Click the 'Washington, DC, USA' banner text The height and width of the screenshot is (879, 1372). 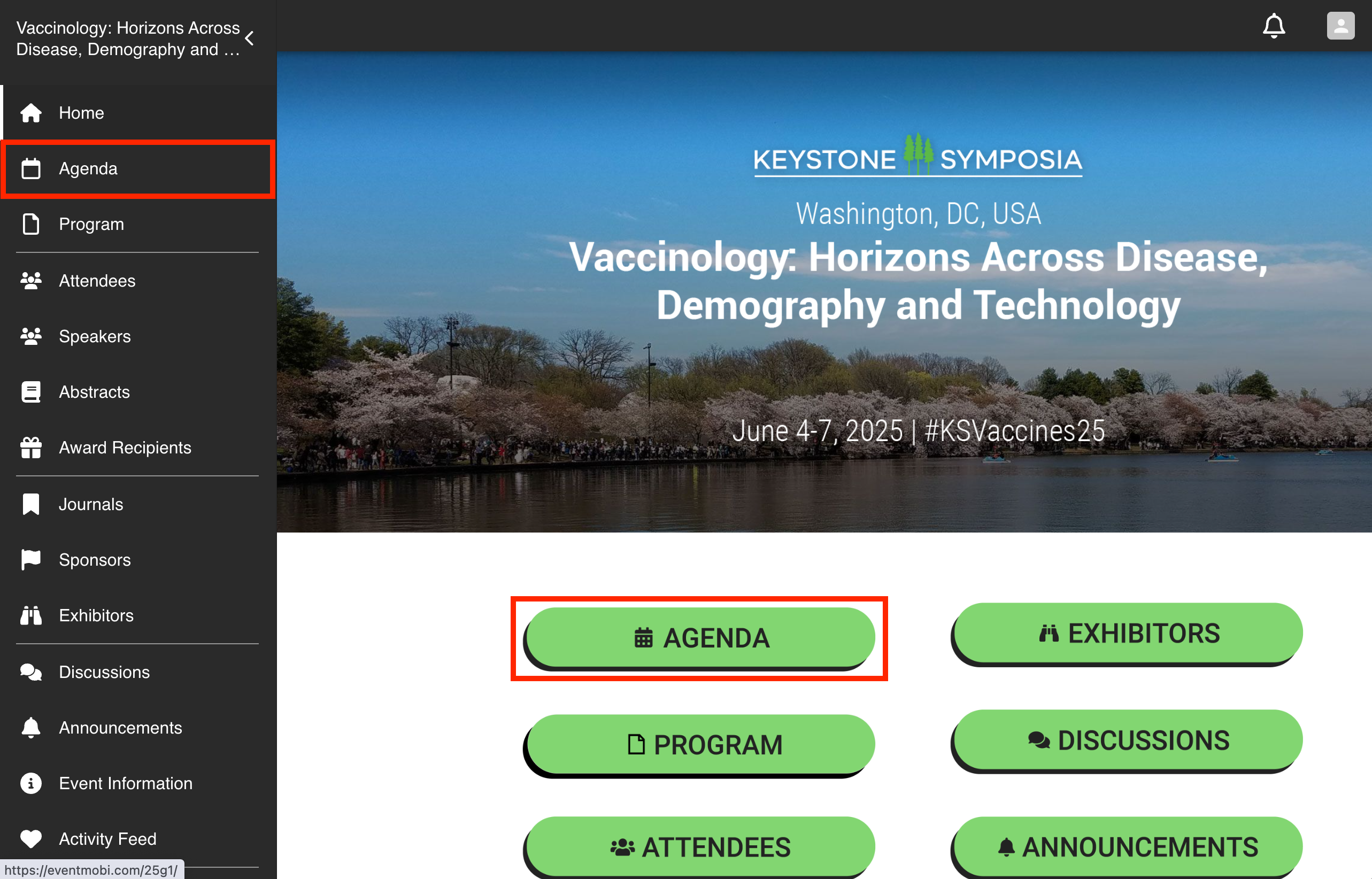918,214
